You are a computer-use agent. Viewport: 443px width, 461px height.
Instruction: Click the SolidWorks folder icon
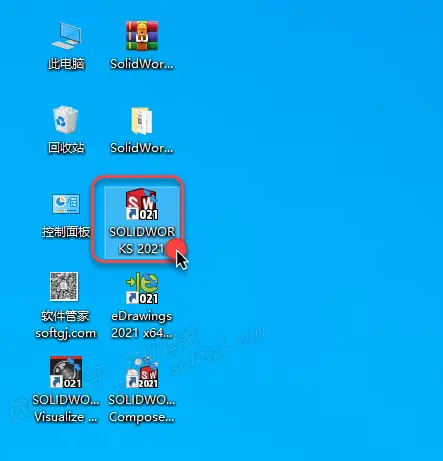[142, 120]
